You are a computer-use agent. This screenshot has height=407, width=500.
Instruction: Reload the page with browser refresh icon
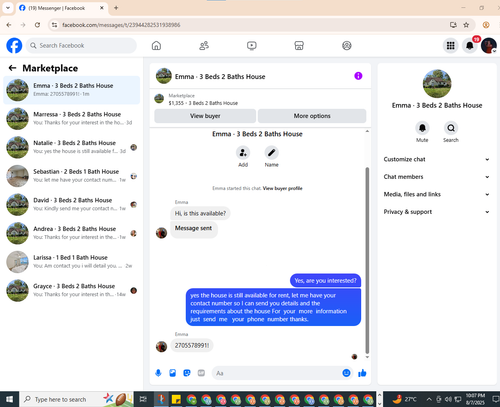point(37,25)
